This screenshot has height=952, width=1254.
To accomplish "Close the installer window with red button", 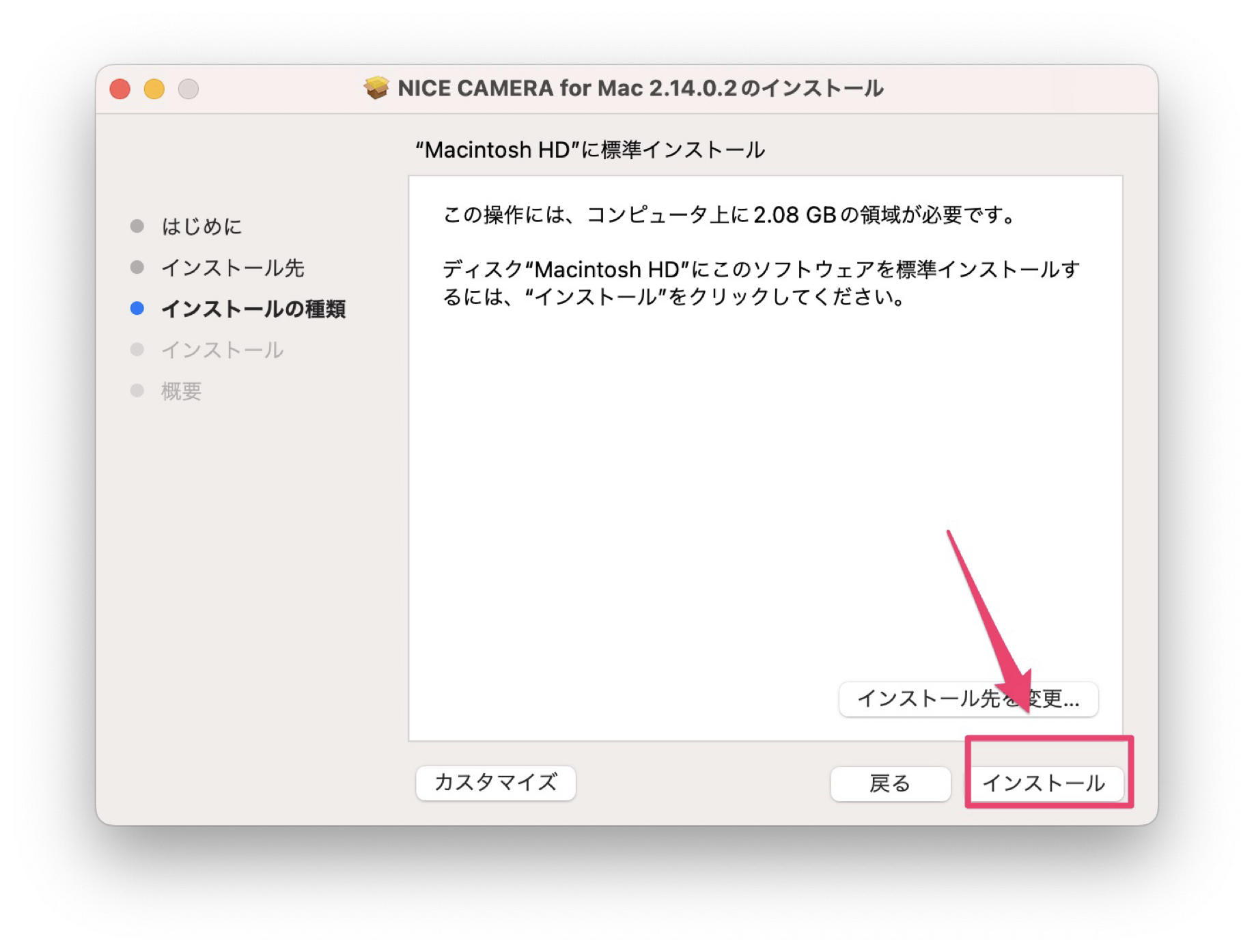I will pos(120,89).
